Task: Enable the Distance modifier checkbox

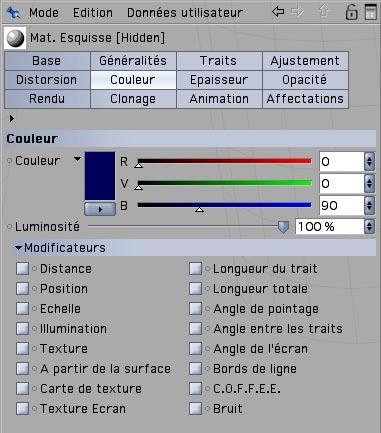Action: 22,268
